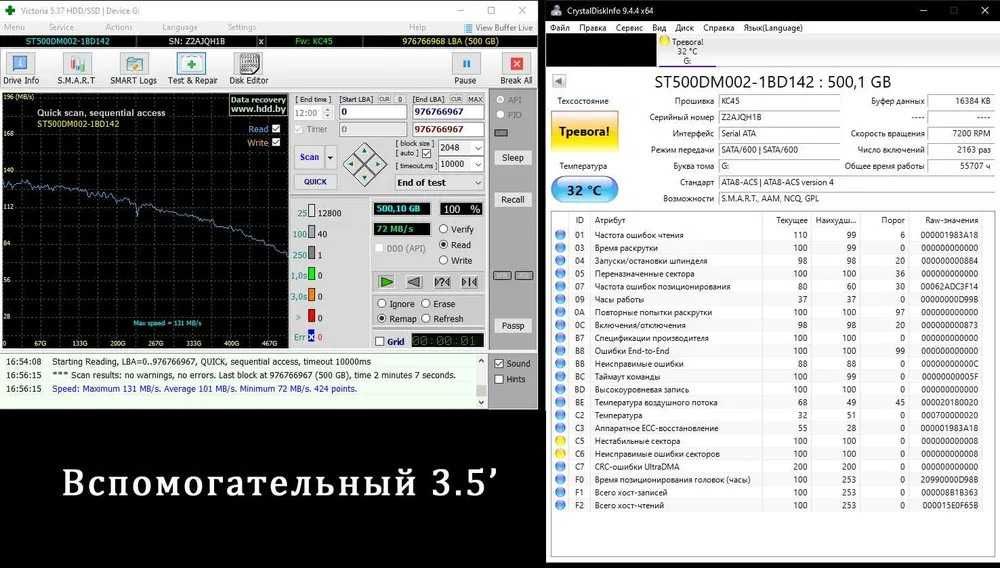Click the Victoria log scrollbar
Screen dimensions: 1000x568
pos(482,381)
